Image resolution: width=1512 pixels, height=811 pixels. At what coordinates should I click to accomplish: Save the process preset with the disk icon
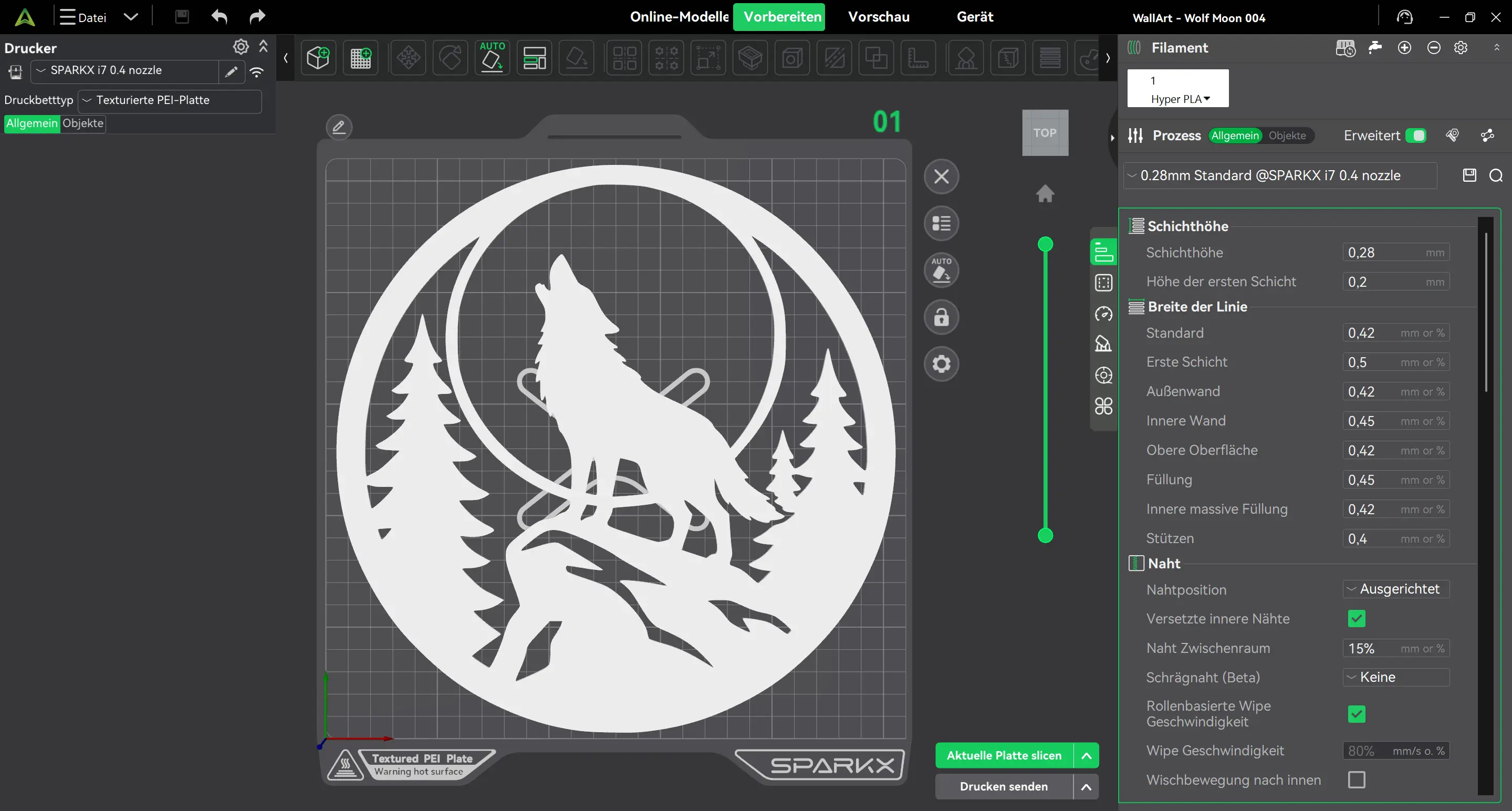1469,175
